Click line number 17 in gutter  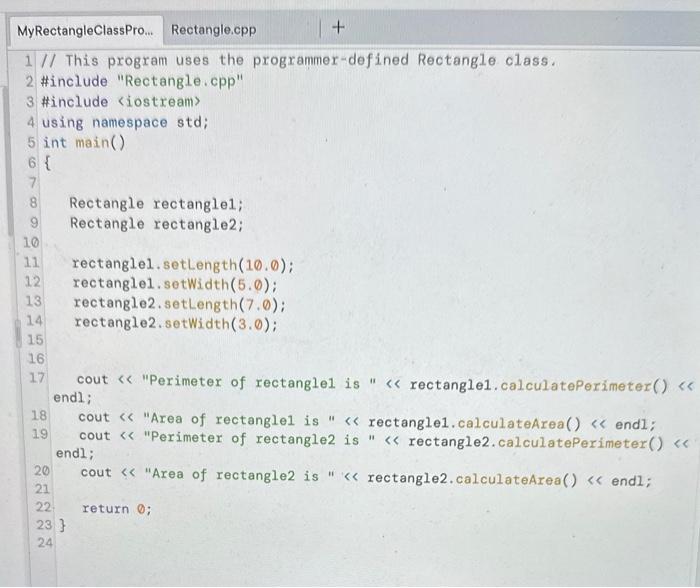pyautogui.click(x=37, y=378)
